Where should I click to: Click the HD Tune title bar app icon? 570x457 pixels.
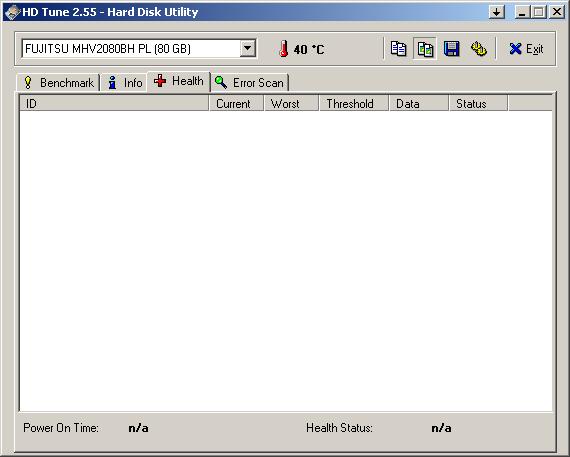(x=12, y=12)
